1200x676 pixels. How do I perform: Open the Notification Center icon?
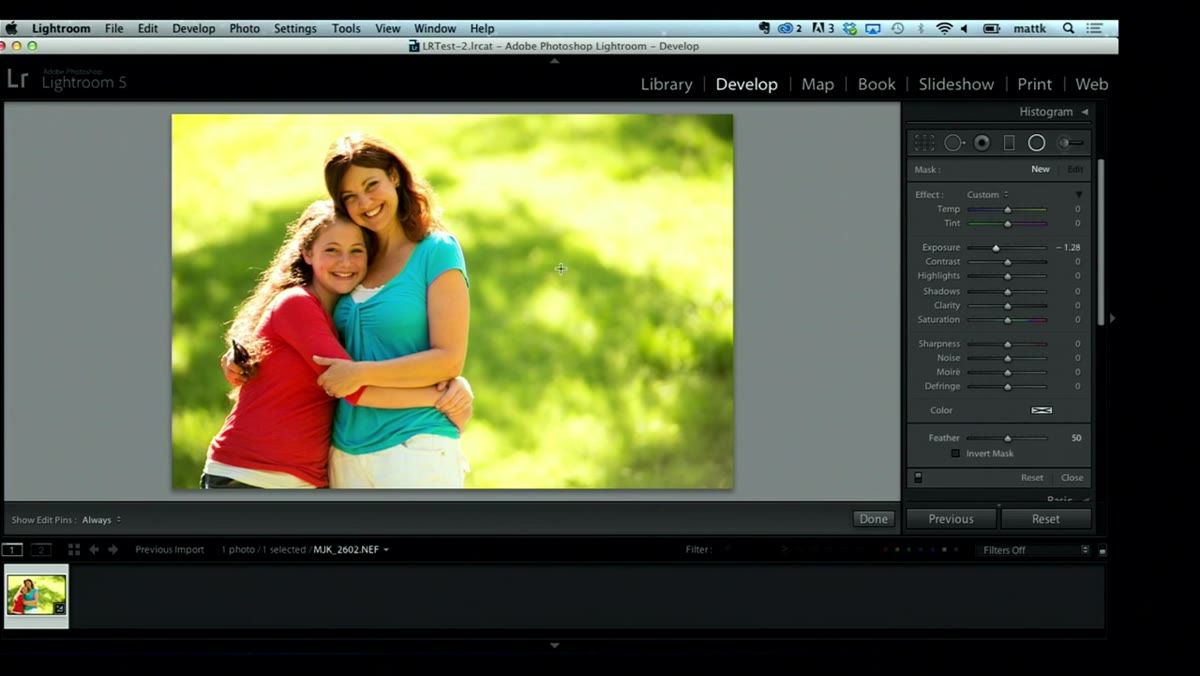coord(1095,28)
